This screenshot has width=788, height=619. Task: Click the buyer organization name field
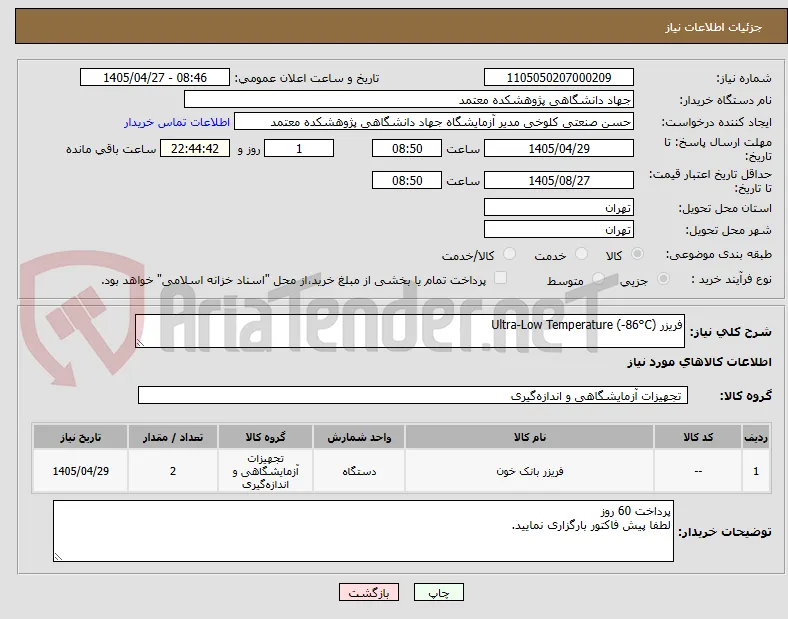point(409,99)
